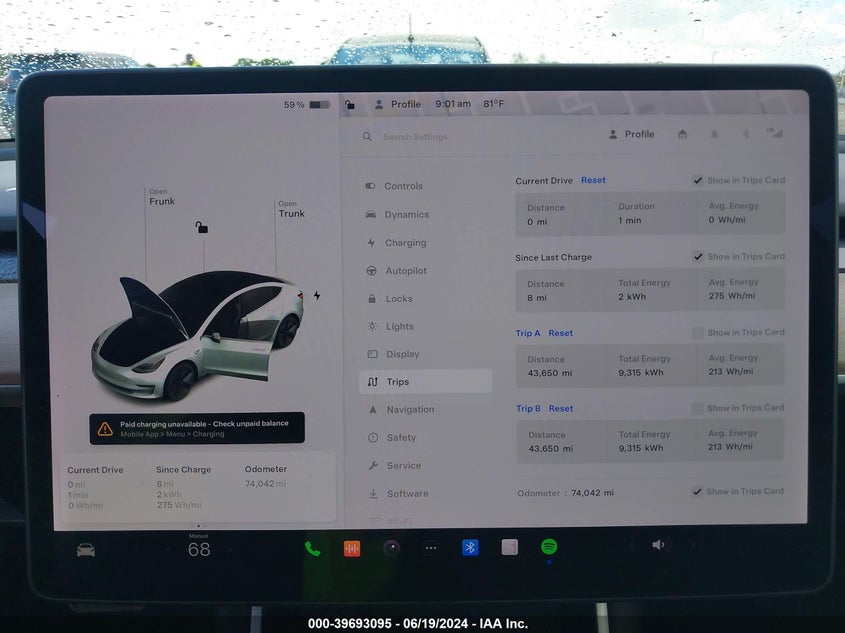Open the orange audio waveform app
This screenshot has width=845, height=633.
pos(352,548)
